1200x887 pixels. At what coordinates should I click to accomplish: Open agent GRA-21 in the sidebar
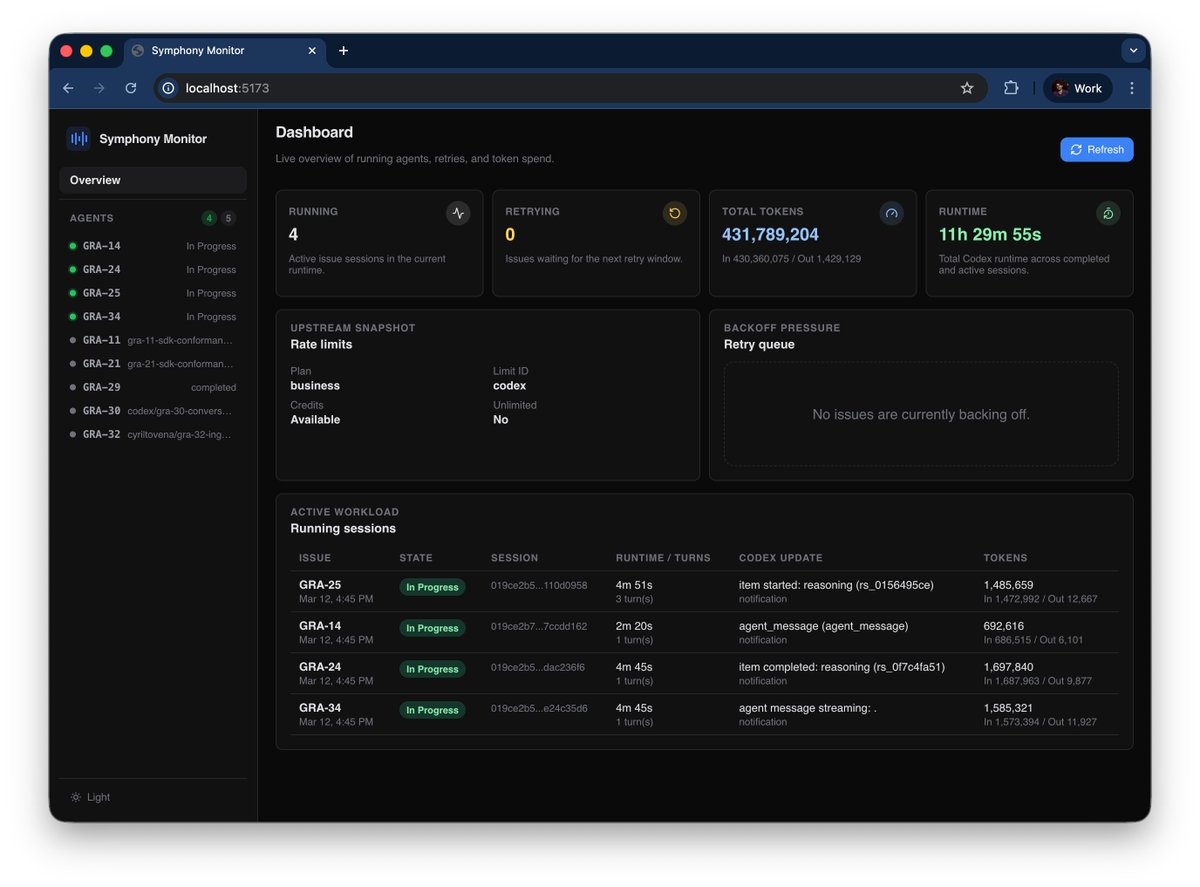click(x=153, y=363)
